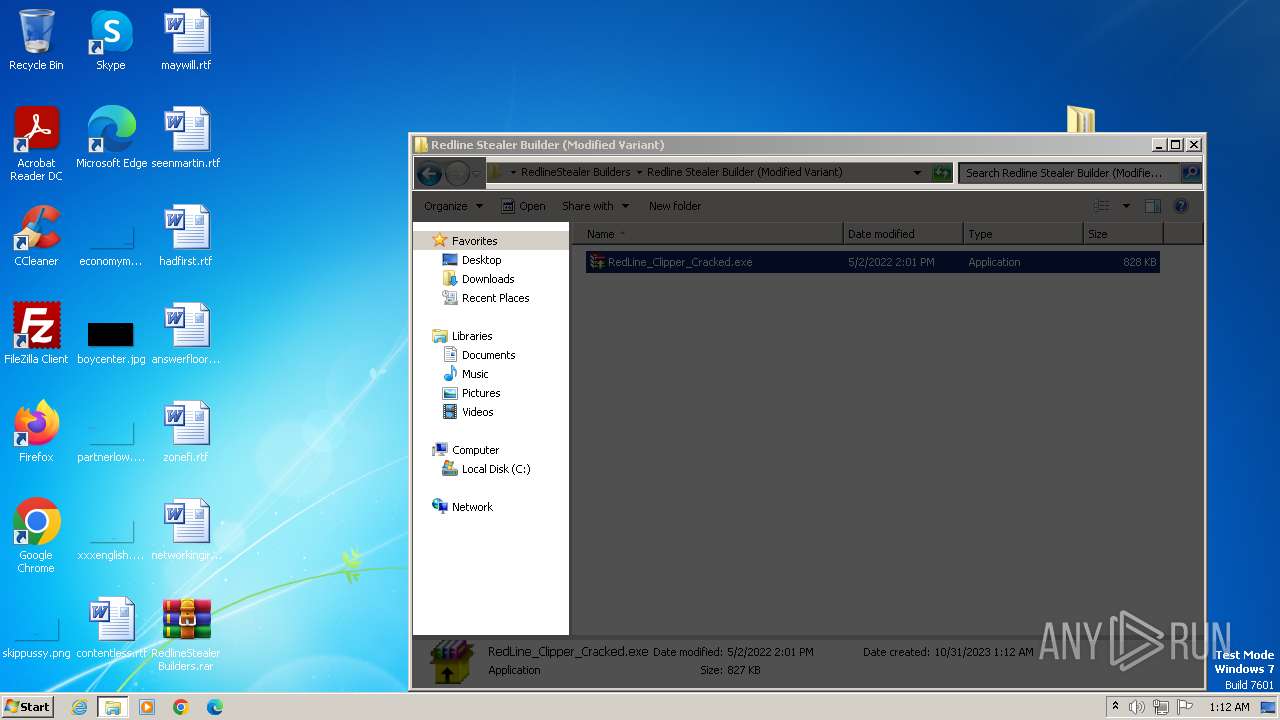Sort by Size column header
The height and width of the screenshot is (720, 1280).
tap(1123, 234)
